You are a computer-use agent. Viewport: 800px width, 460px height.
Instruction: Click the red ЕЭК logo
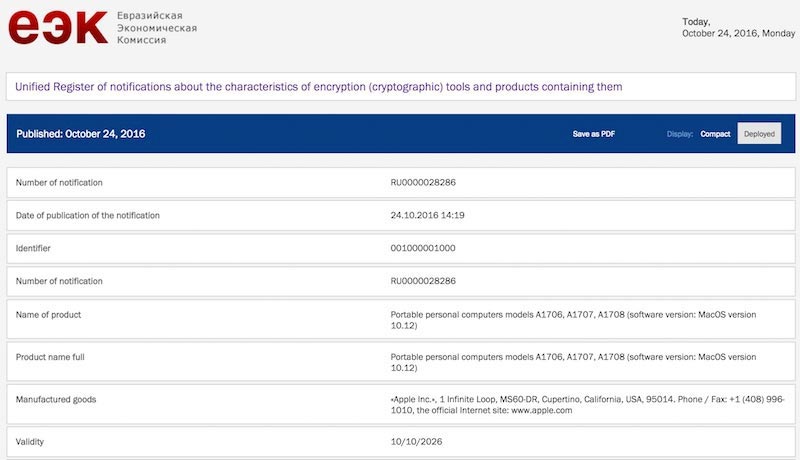58,27
